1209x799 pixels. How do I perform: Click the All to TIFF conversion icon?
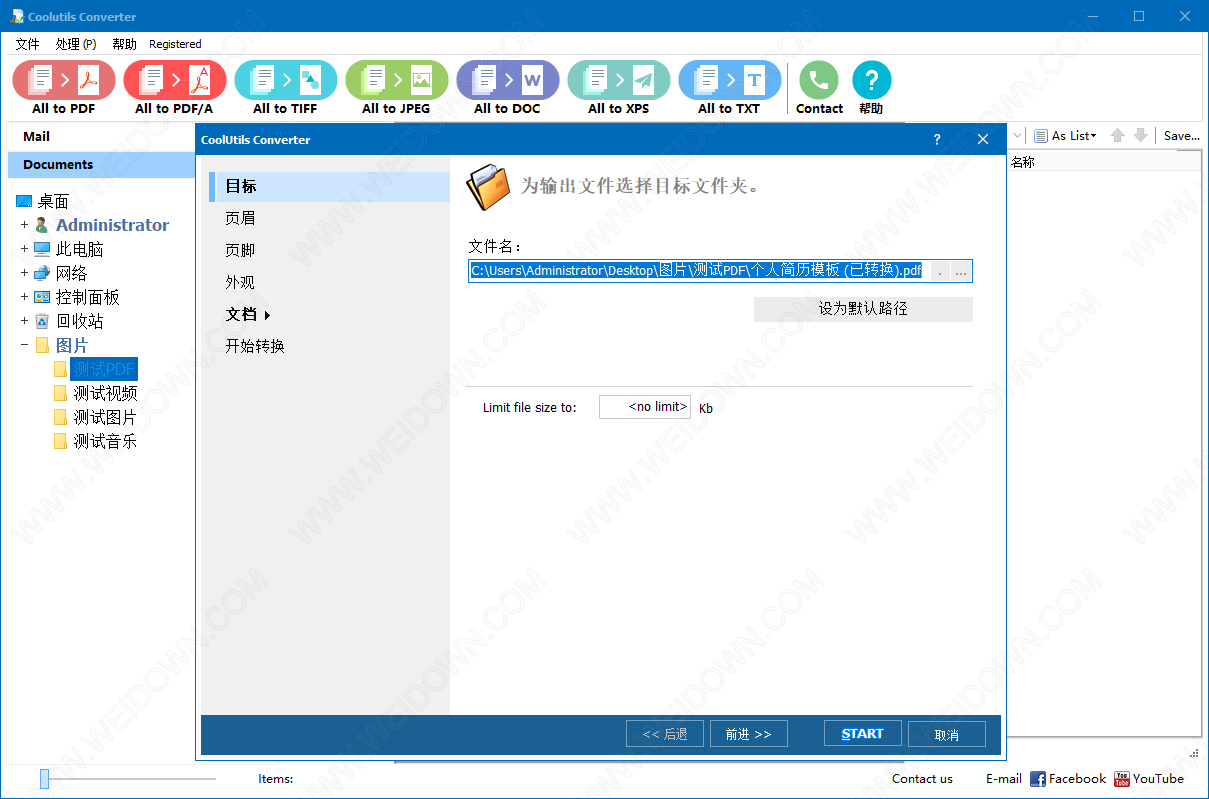coord(285,80)
